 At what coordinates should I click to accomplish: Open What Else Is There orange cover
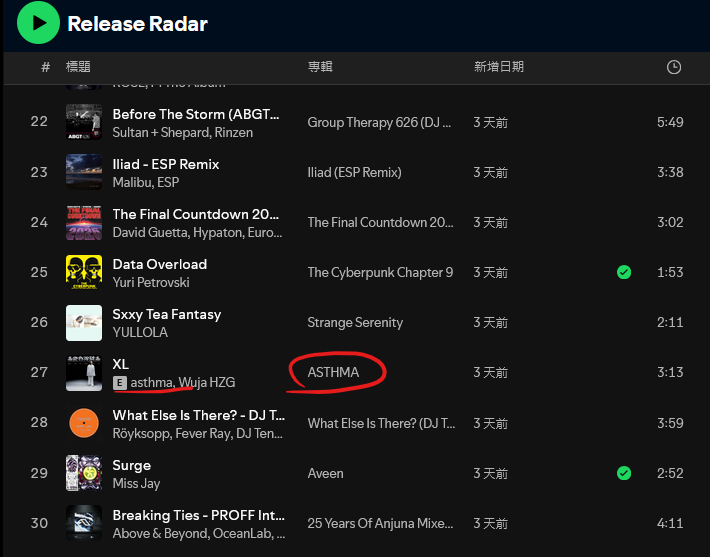click(x=84, y=423)
